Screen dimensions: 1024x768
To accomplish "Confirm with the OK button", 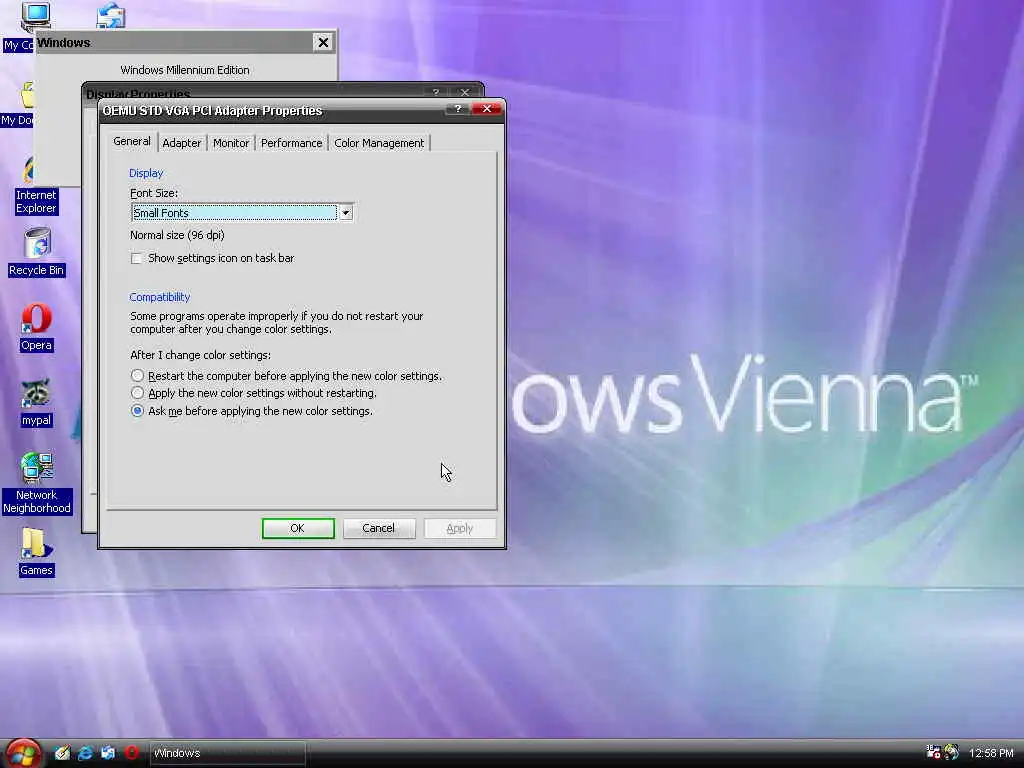I will click(x=298, y=528).
